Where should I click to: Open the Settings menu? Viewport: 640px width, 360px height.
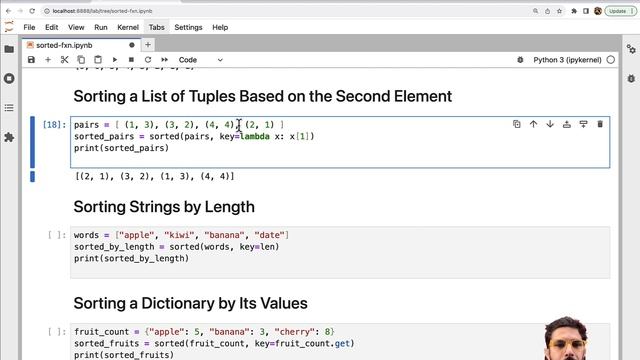tap(188, 27)
